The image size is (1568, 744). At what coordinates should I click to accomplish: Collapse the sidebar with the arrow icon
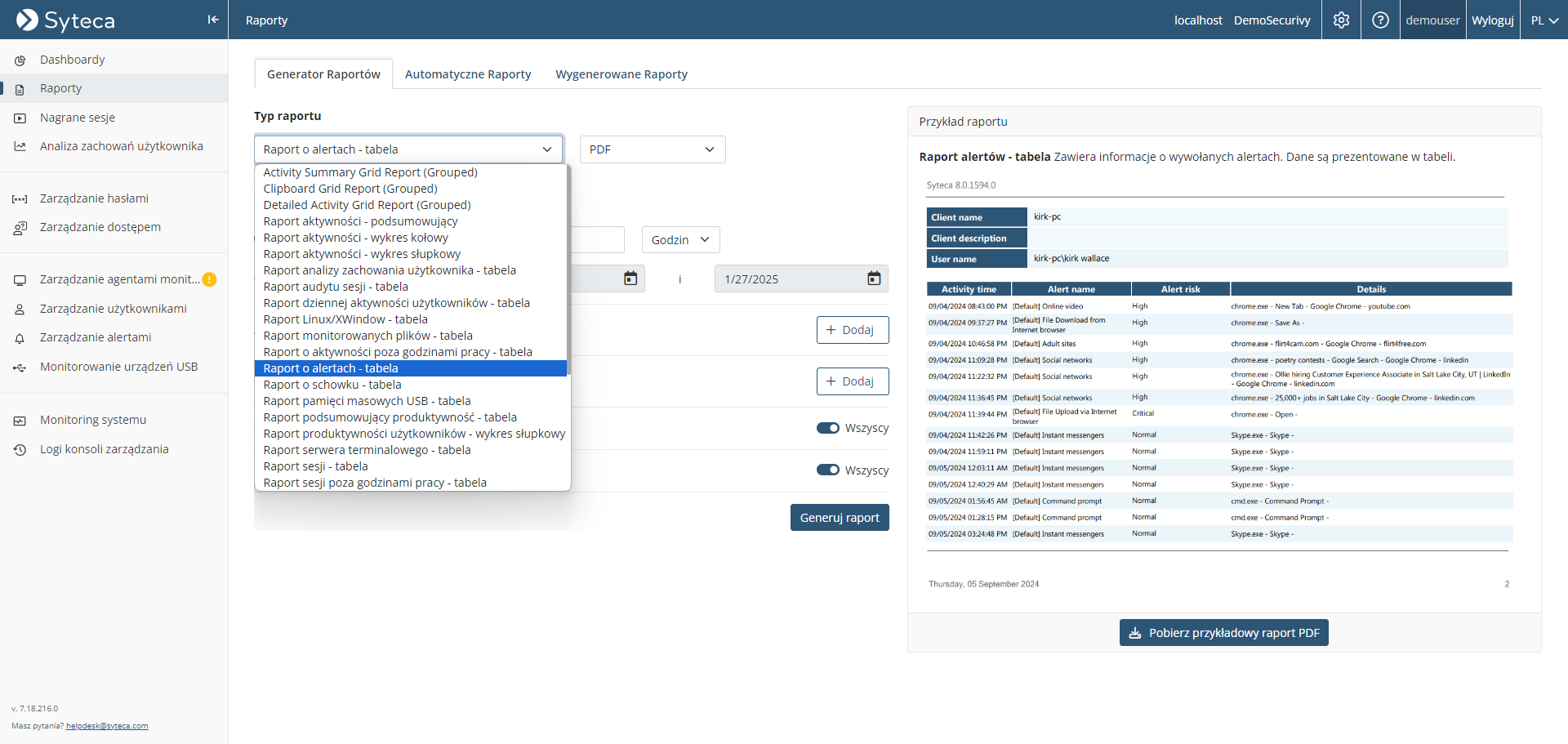click(x=212, y=20)
